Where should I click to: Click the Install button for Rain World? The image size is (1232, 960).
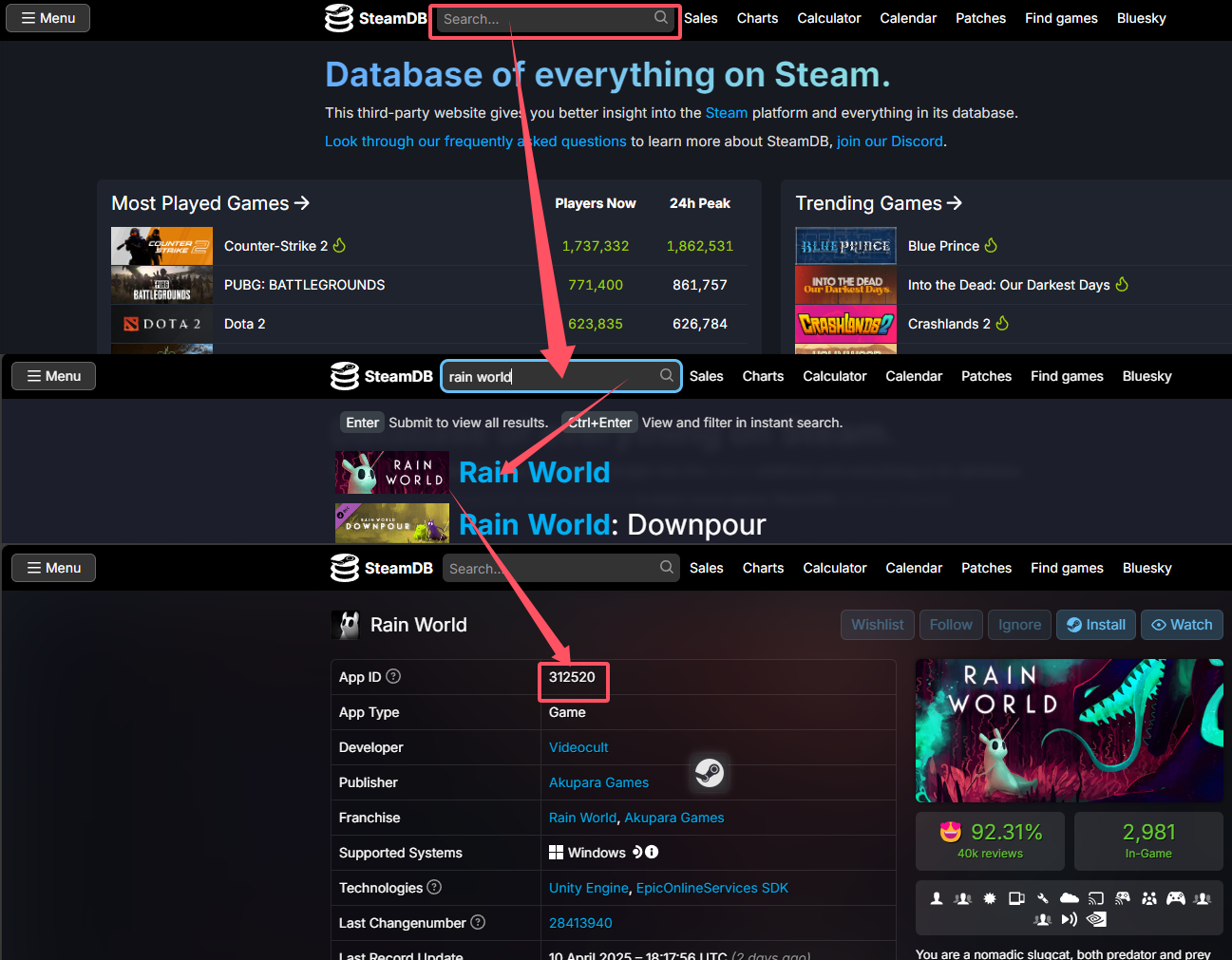click(1096, 624)
